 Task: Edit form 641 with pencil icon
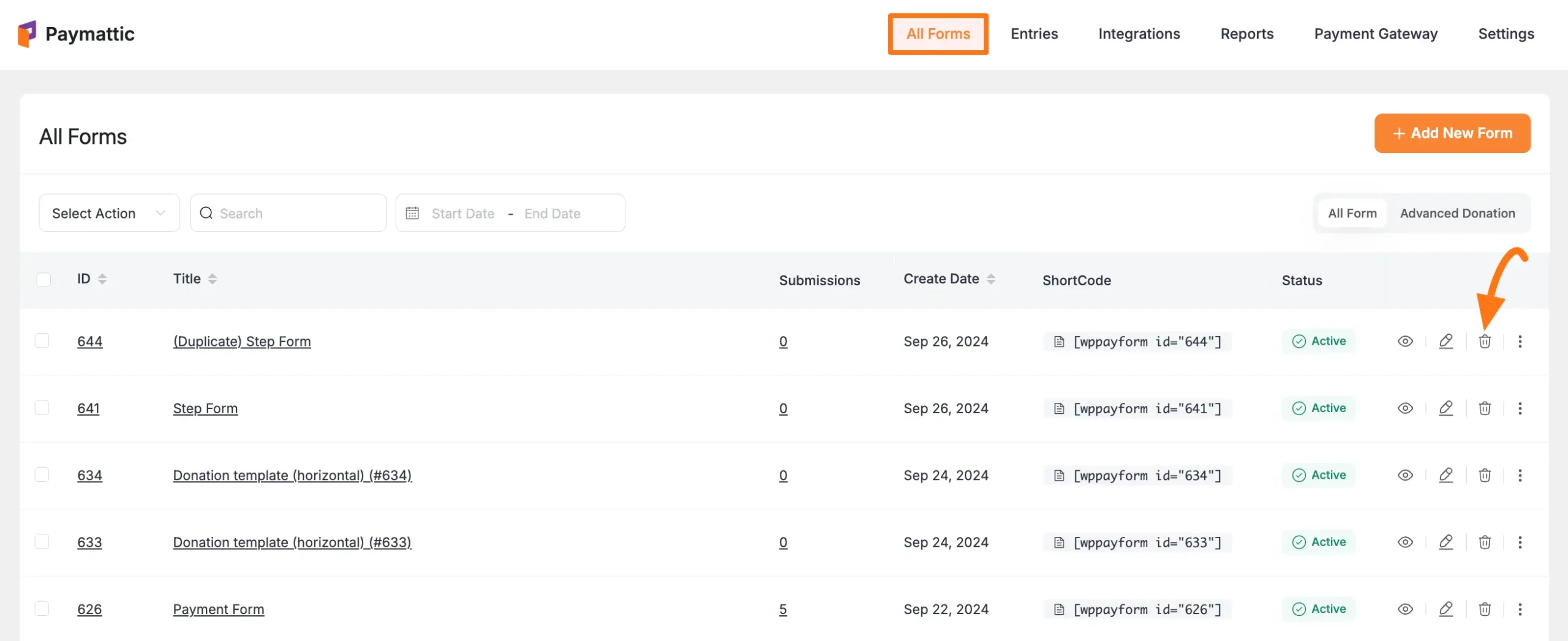click(x=1445, y=408)
